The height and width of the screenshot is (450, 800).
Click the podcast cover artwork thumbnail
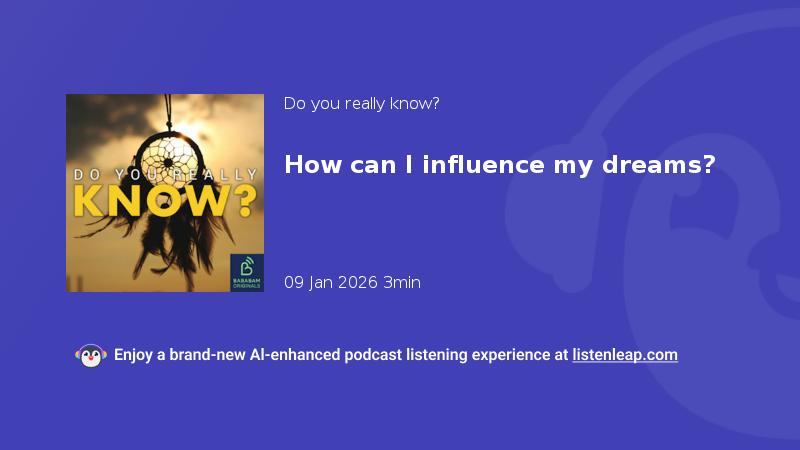(x=165, y=193)
